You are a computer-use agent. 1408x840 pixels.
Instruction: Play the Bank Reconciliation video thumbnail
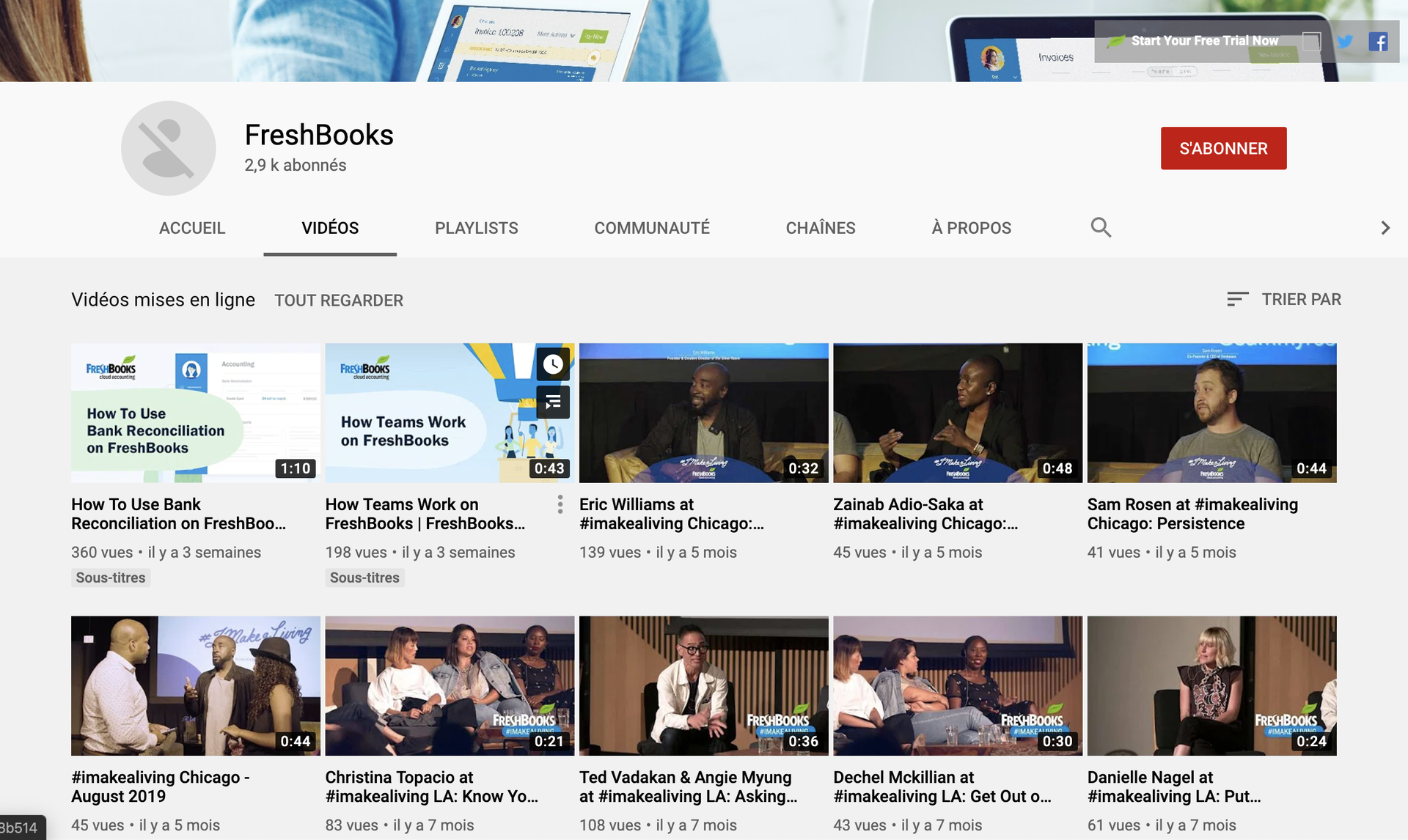point(196,413)
